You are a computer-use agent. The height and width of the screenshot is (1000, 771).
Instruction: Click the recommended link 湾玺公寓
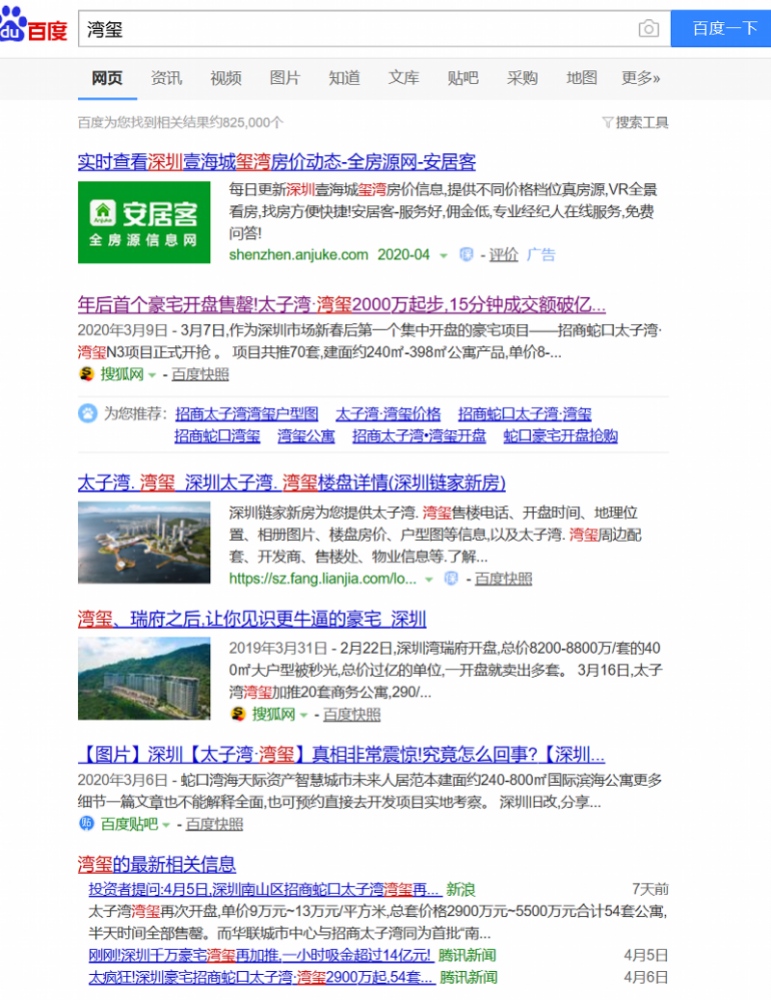306,436
